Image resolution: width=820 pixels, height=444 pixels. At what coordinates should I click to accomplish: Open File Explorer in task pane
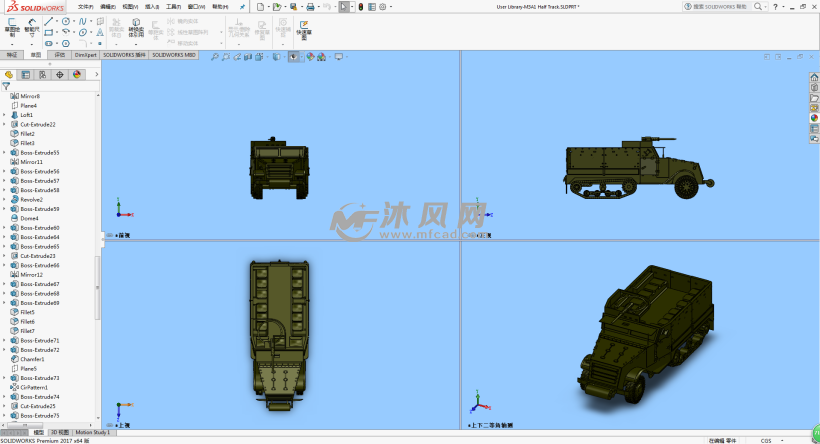814,98
